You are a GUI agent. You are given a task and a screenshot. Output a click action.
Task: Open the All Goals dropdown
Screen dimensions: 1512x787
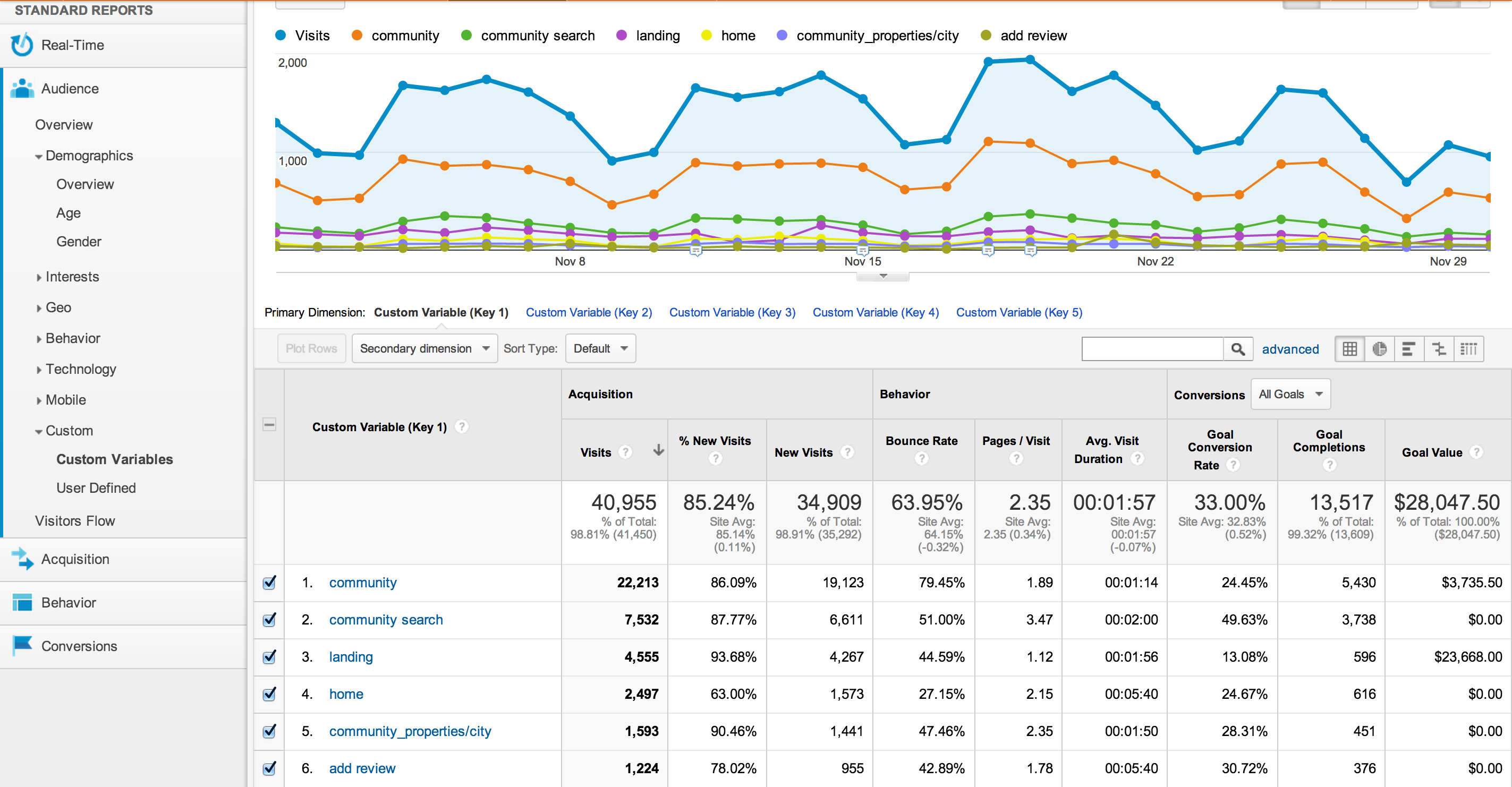tap(1290, 395)
